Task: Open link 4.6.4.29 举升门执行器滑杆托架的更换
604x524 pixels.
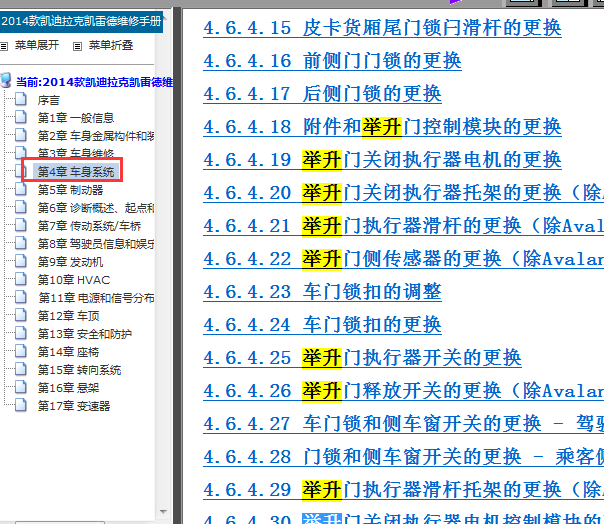Action: 403,490
